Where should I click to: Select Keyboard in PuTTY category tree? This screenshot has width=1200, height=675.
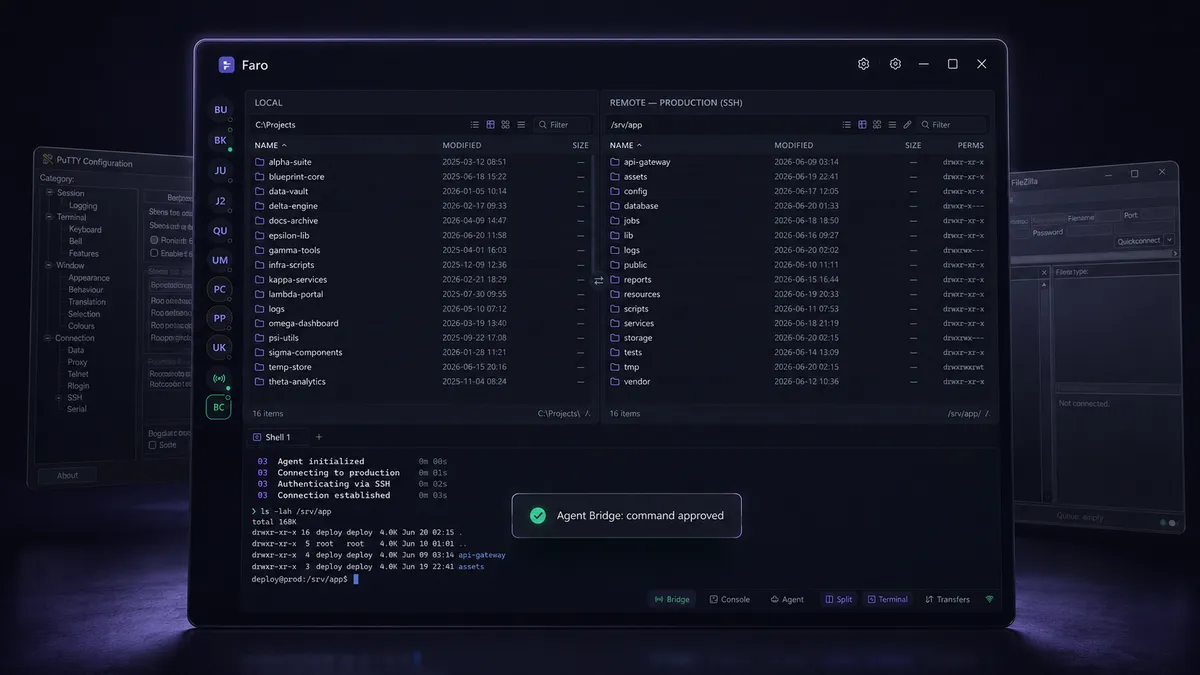(x=85, y=229)
